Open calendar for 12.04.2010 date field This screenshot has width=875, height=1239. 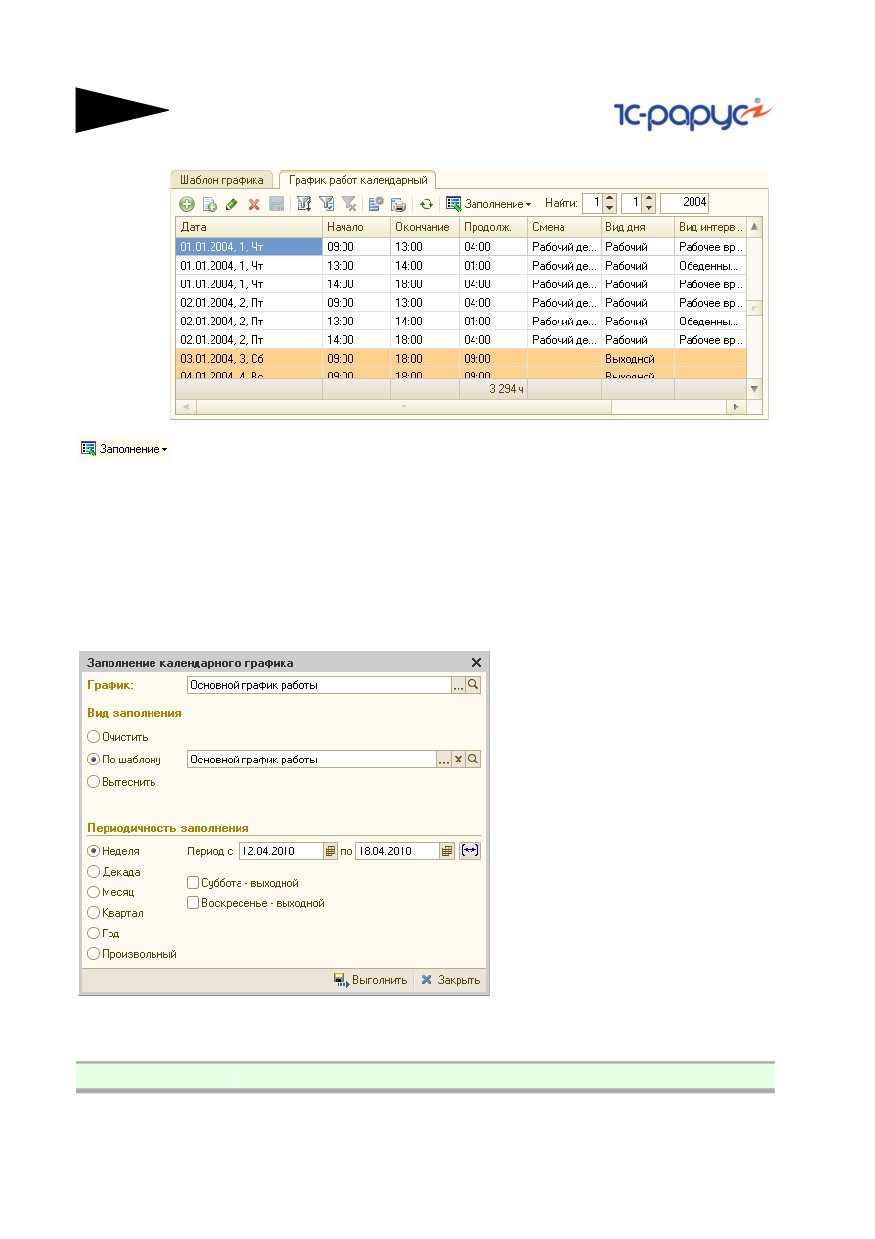[x=330, y=851]
